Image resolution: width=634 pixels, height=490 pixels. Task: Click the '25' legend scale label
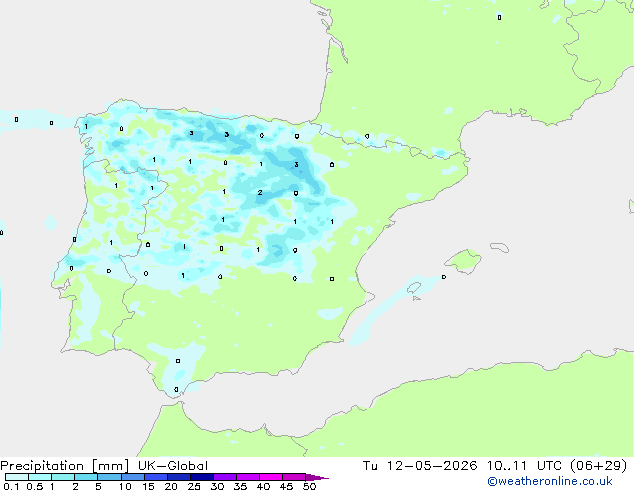[x=194, y=486]
